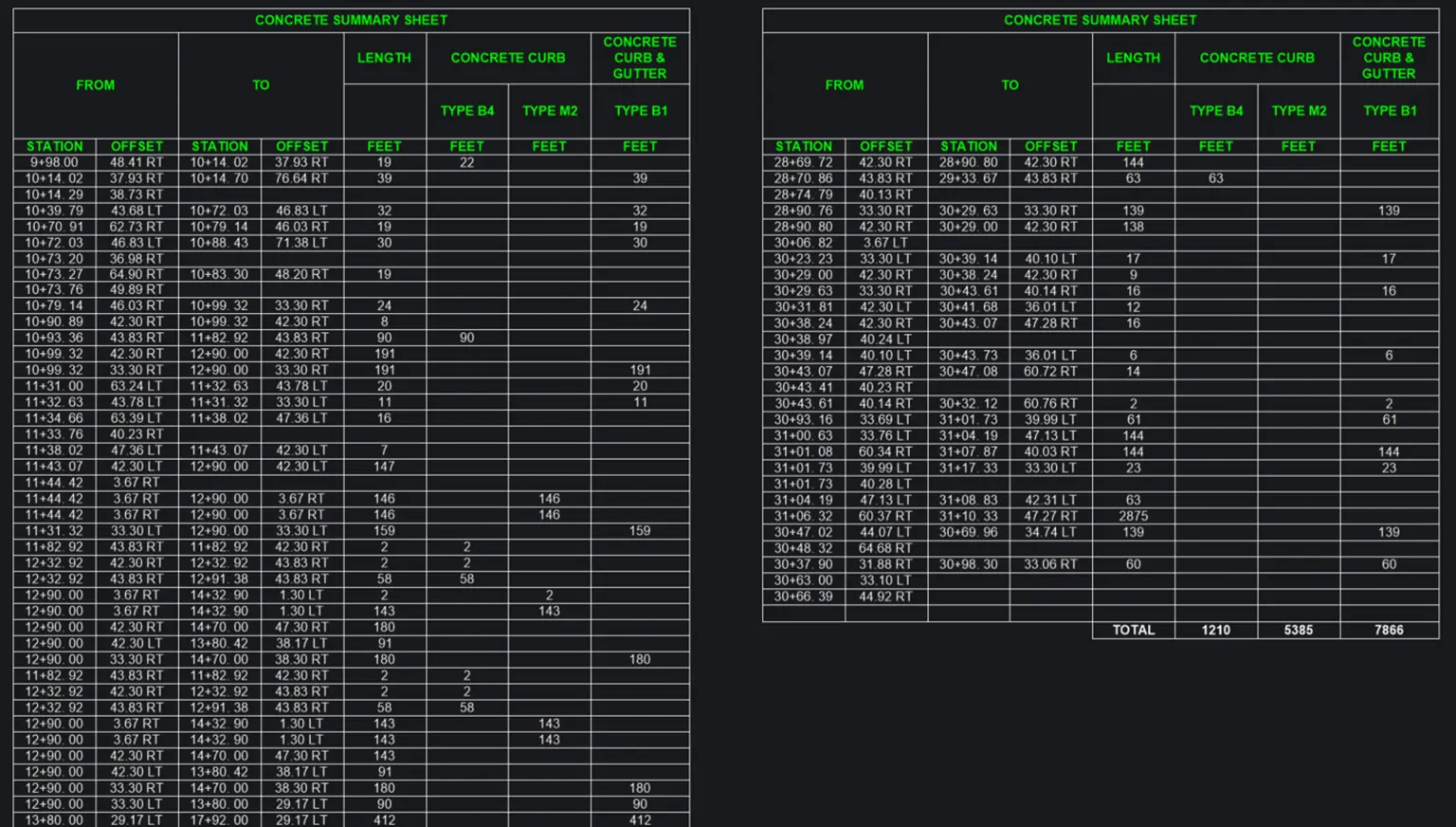This screenshot has height=827, width=1456.
Task: Click station 28+69.72 in right table
Action: pos(803,162)
